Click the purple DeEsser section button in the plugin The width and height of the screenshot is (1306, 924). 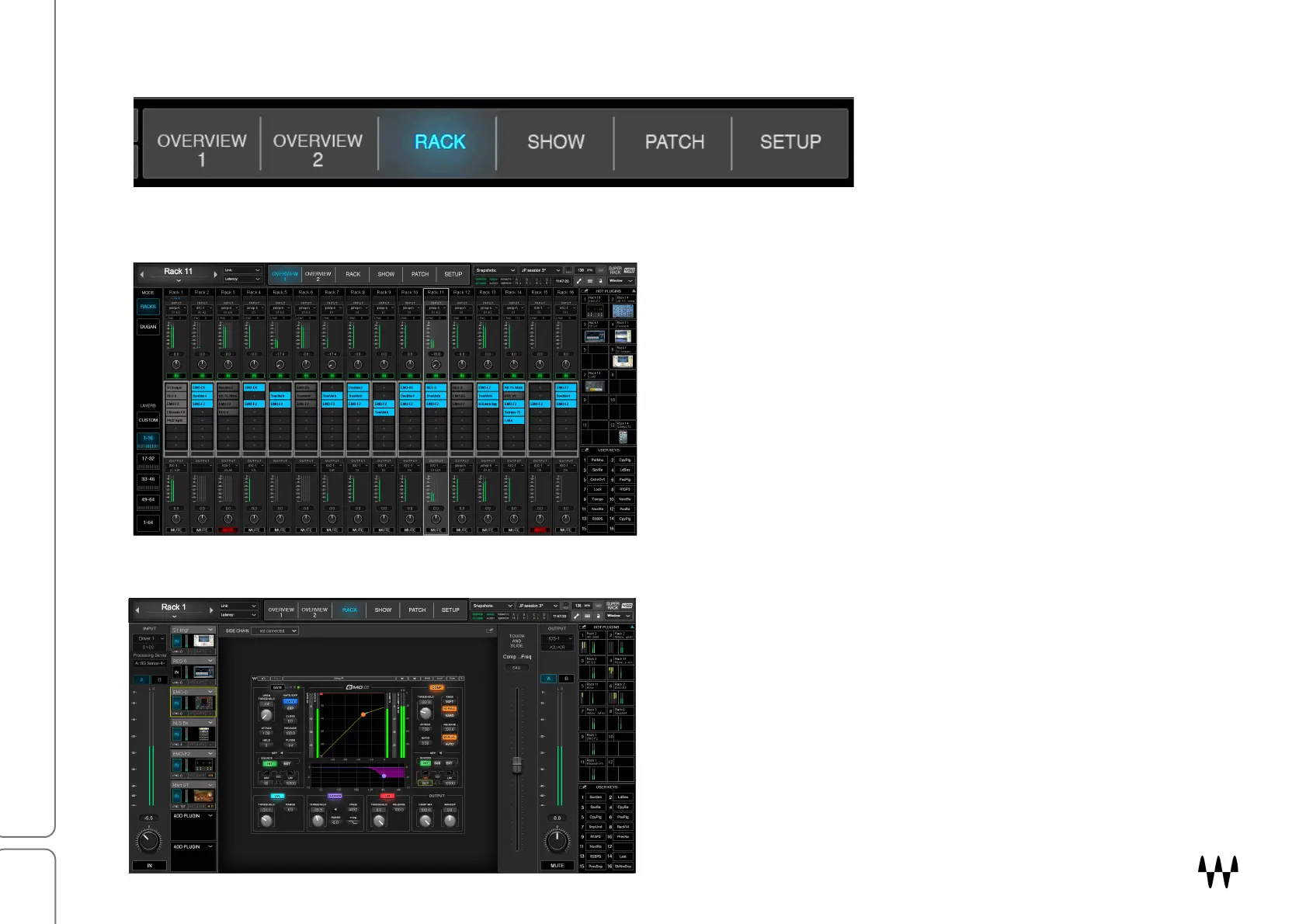tap(335, 796)
